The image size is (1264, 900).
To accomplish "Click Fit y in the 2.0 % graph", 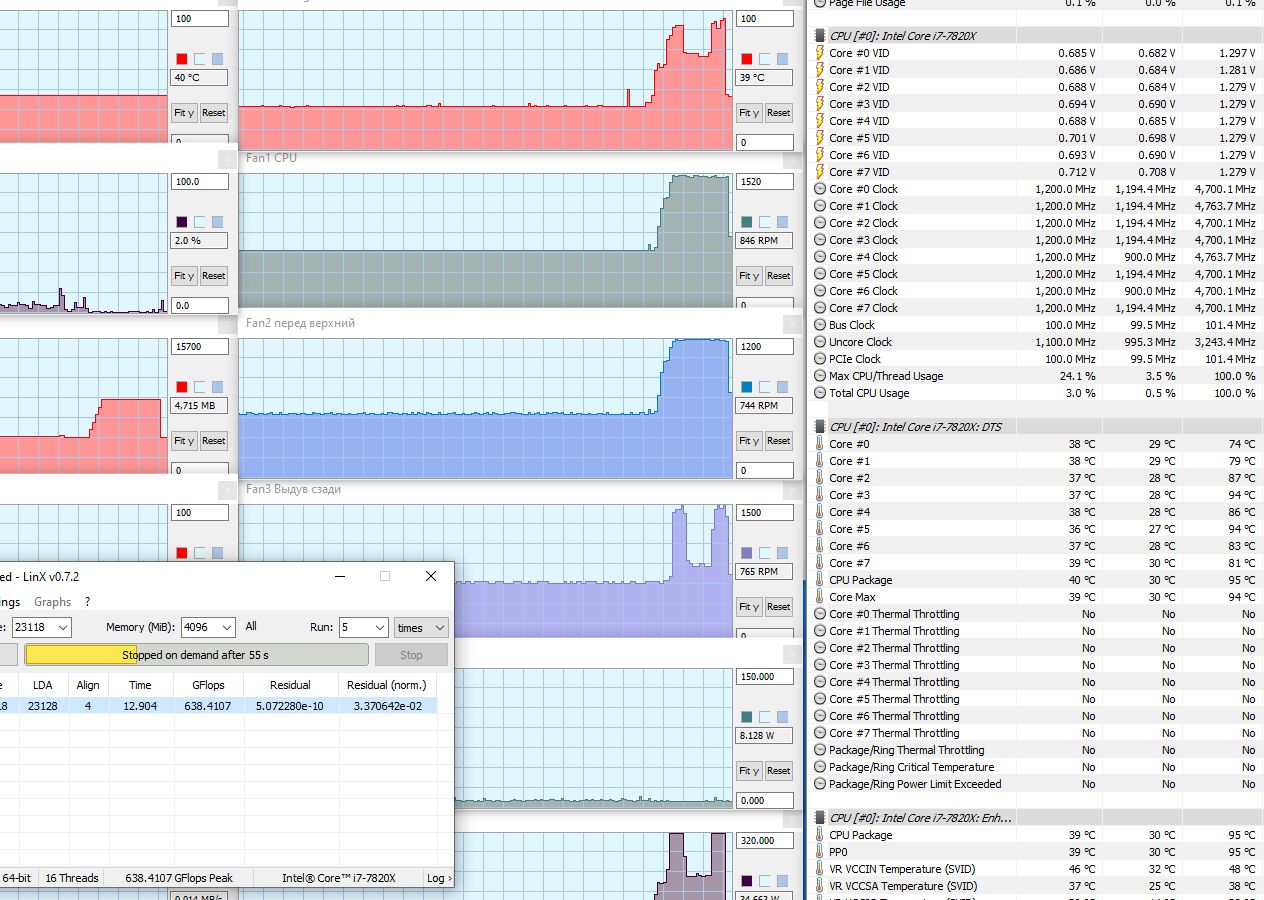I will click(184, 276).
